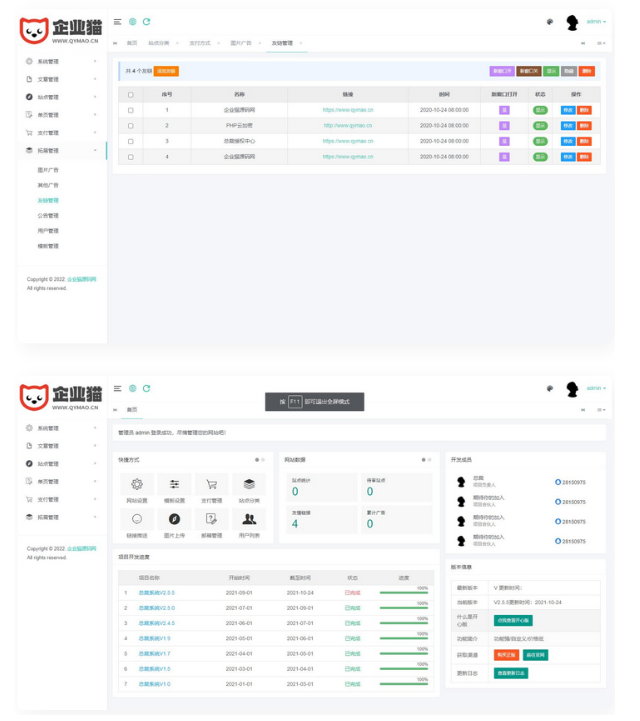Open 网站设置 gear shortcut icon

pos(137,485)
